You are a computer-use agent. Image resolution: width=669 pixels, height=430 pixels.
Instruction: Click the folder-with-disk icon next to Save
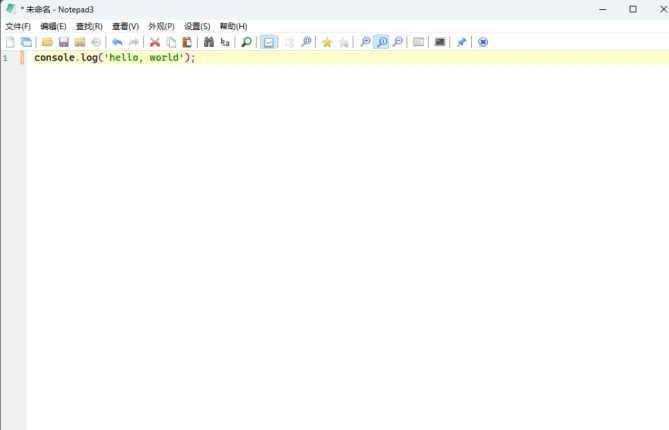point(80,42)
